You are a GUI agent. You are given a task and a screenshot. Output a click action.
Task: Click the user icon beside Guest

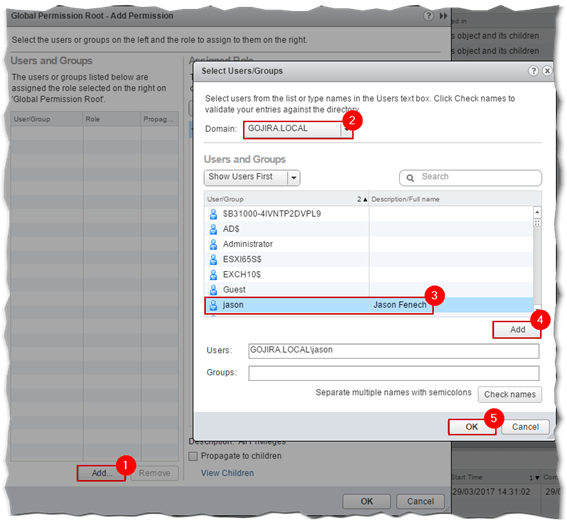coord(213,290)
